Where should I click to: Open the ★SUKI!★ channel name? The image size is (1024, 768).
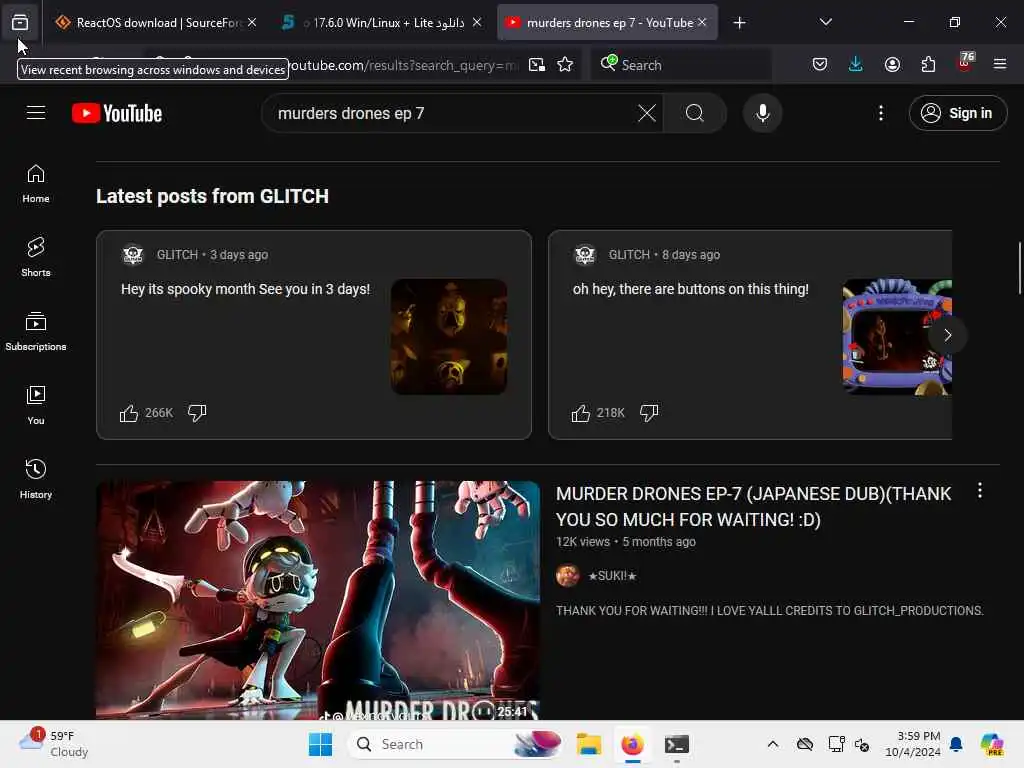(x=612, y=576)
